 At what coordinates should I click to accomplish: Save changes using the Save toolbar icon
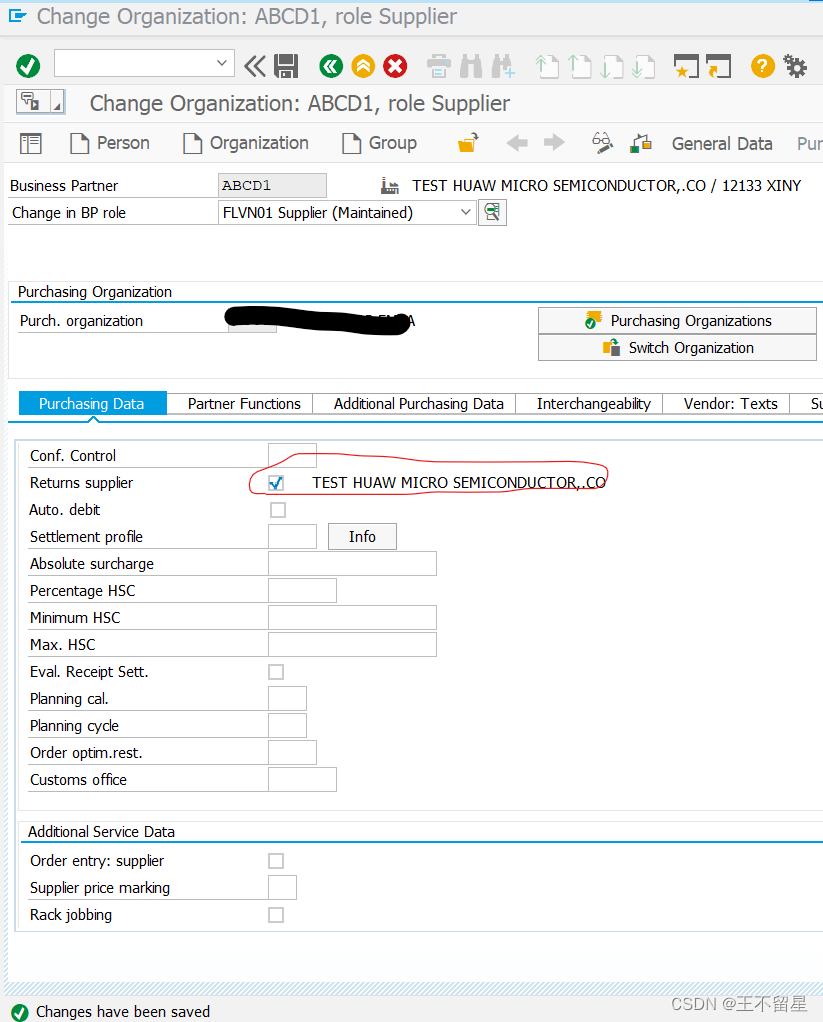point(286,65)
